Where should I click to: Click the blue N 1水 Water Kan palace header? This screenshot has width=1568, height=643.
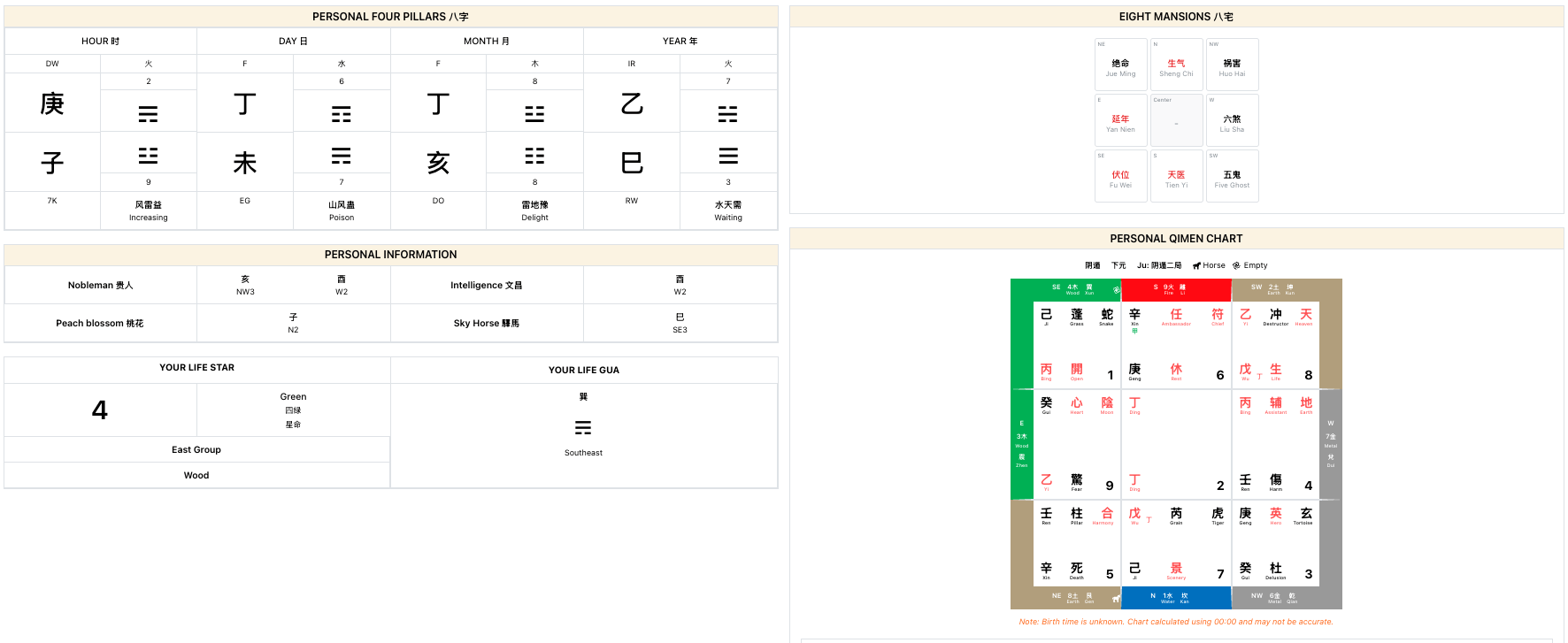(1176, 598)
